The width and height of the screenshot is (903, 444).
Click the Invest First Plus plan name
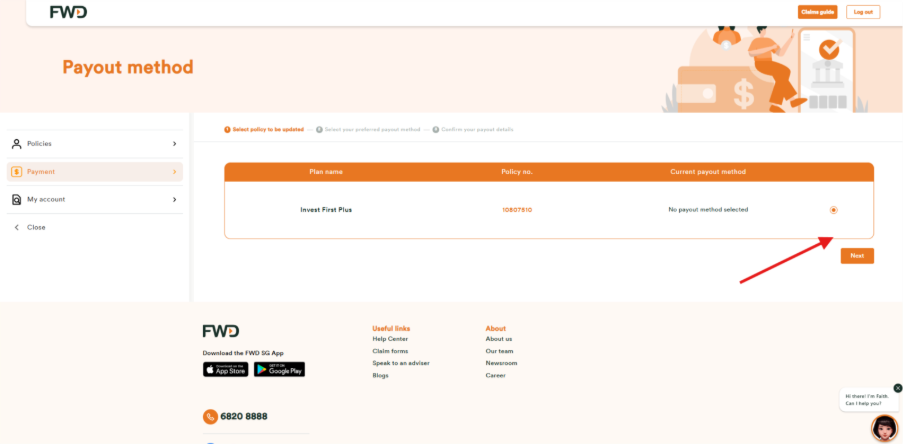point(326,210)
